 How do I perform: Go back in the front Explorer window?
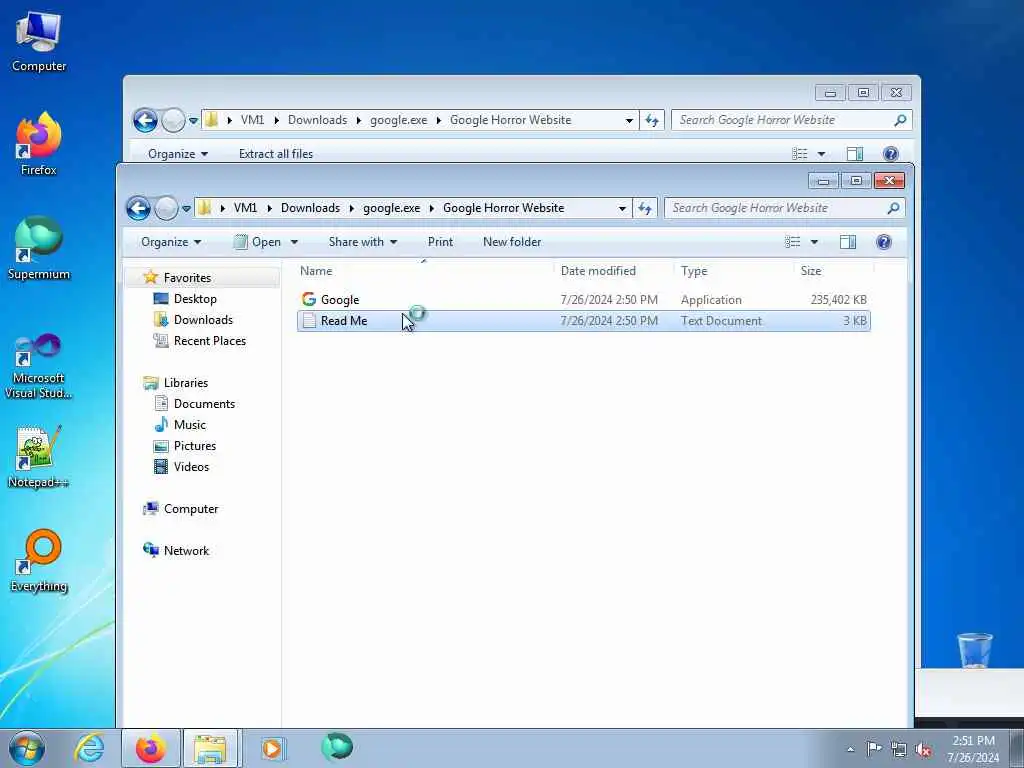pyautogui.click(x=138, y=208)
